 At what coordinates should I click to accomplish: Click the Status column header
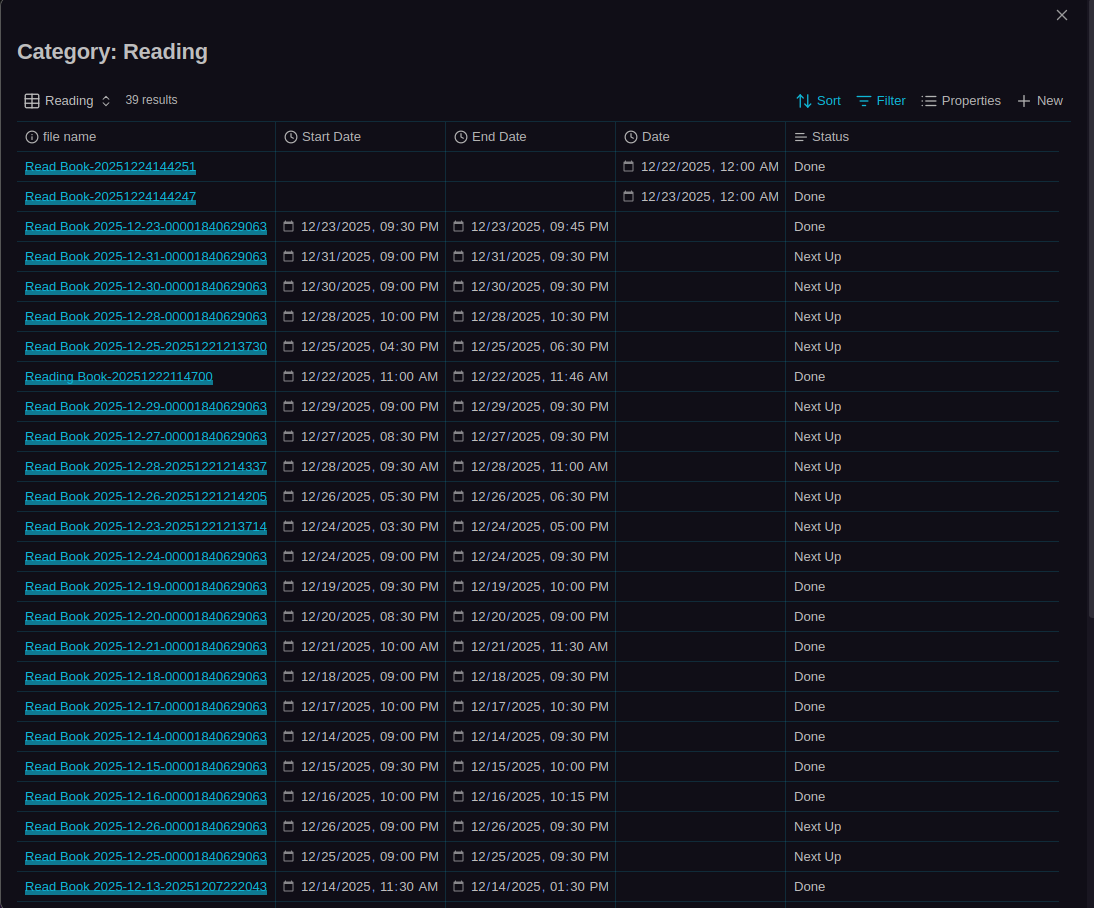coord(829,137)
